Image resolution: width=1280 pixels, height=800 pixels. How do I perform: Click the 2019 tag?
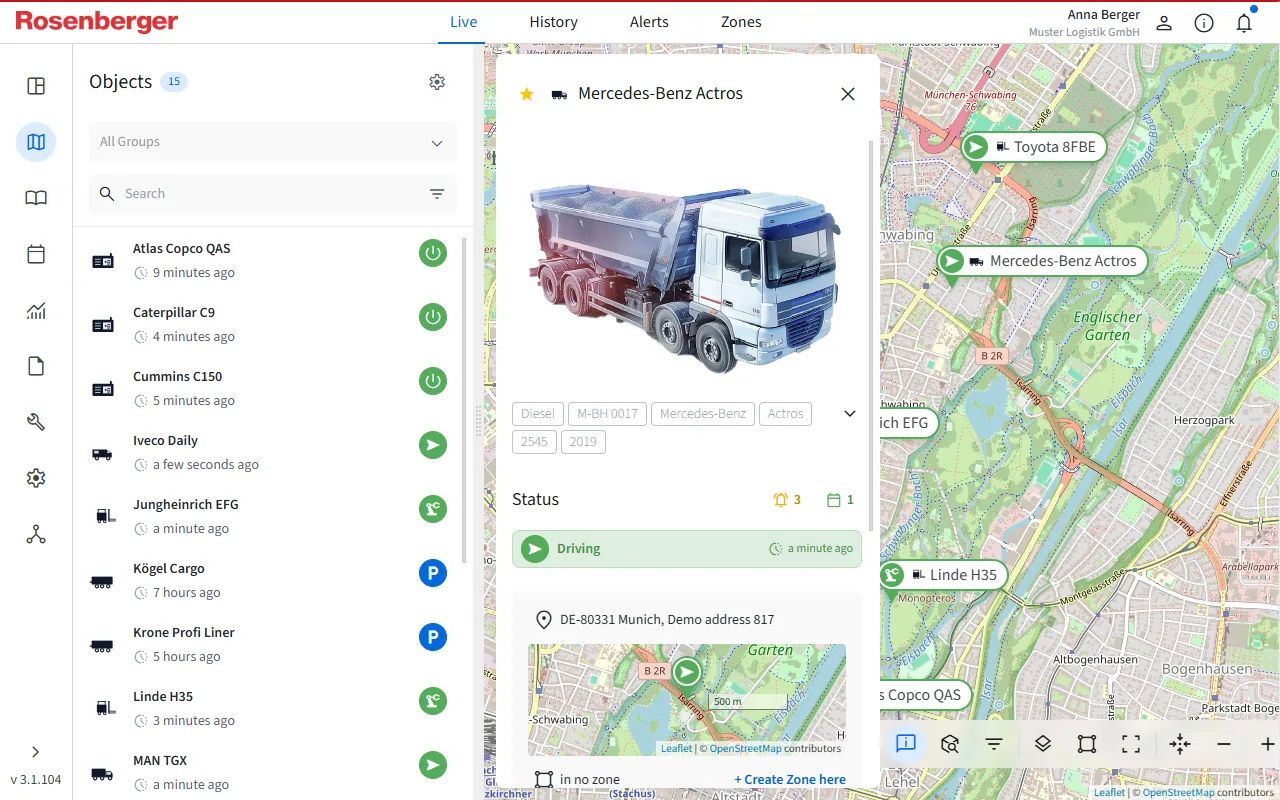[583, 442]
